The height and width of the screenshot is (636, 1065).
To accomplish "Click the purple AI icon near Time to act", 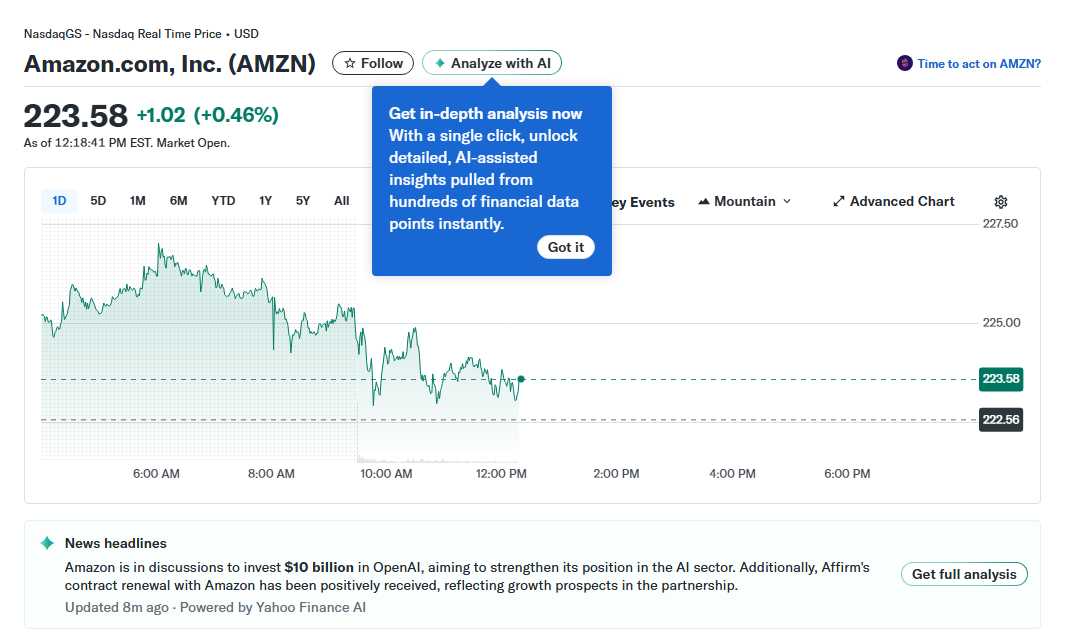I will [x=903, y=63].
